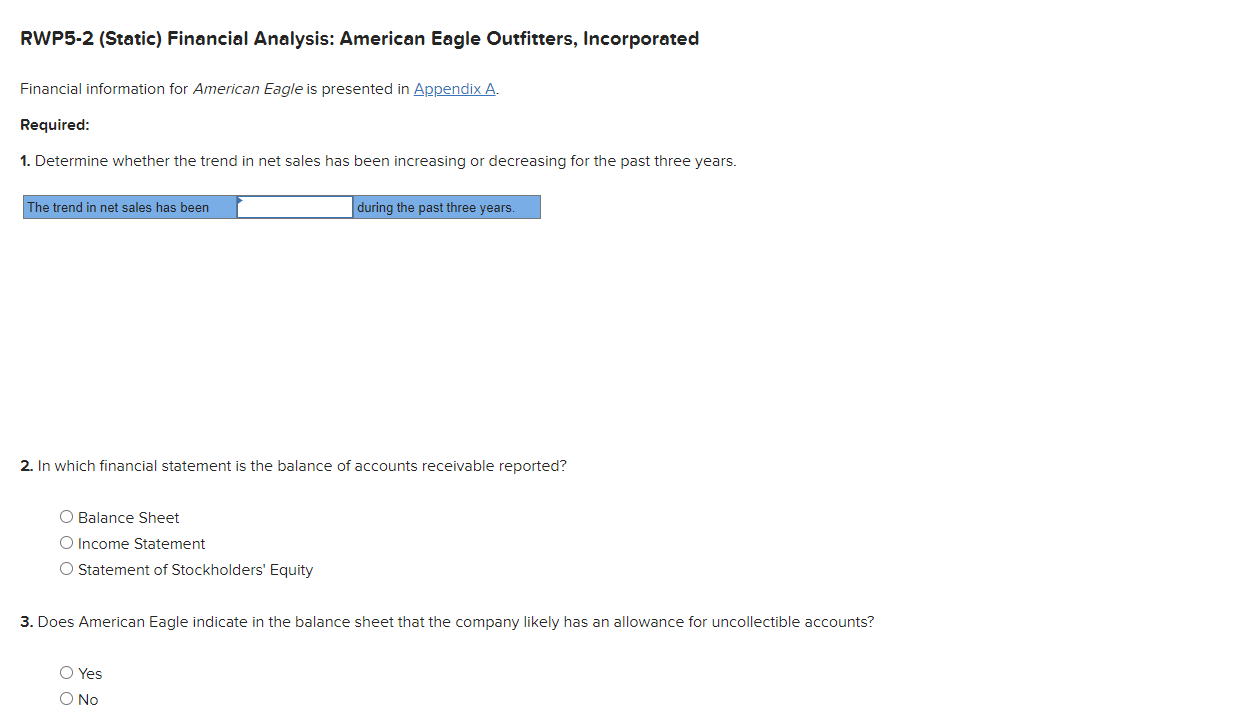Click question 1 text about net sales trend
This screenshot has height=712, width=1247.
[378, 160]
